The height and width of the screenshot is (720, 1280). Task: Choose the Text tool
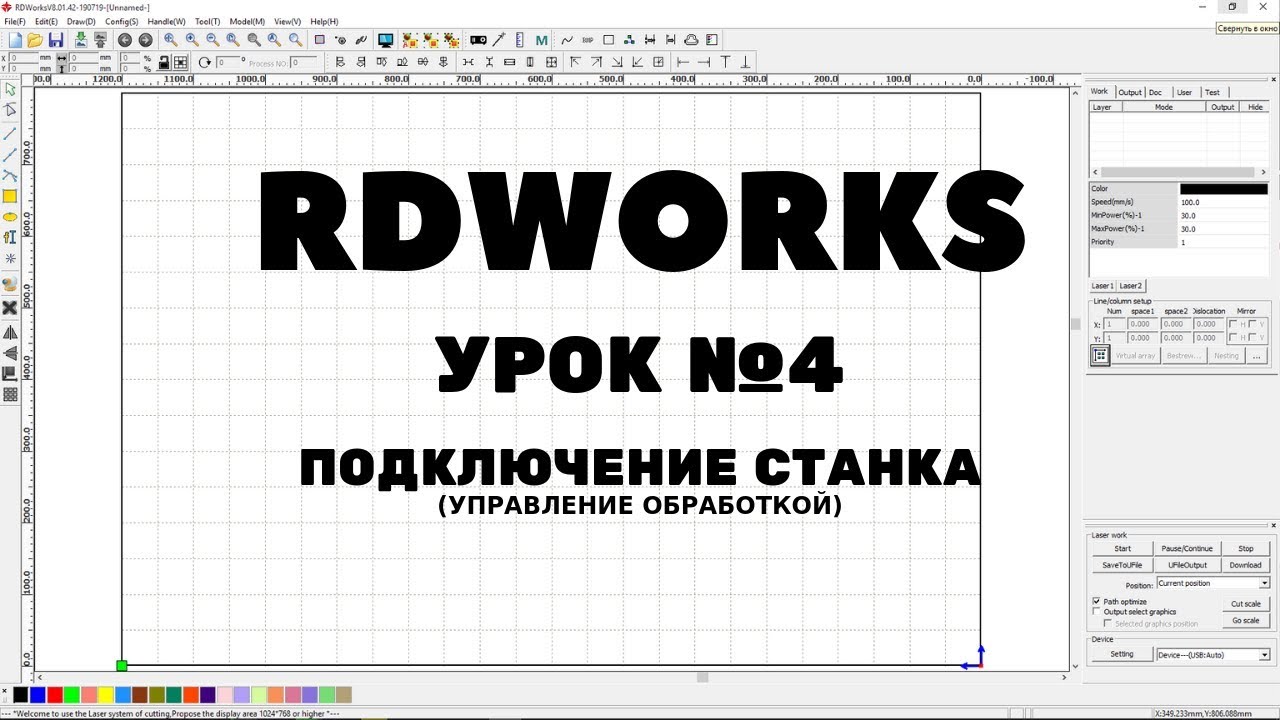(x=10, y=237)
